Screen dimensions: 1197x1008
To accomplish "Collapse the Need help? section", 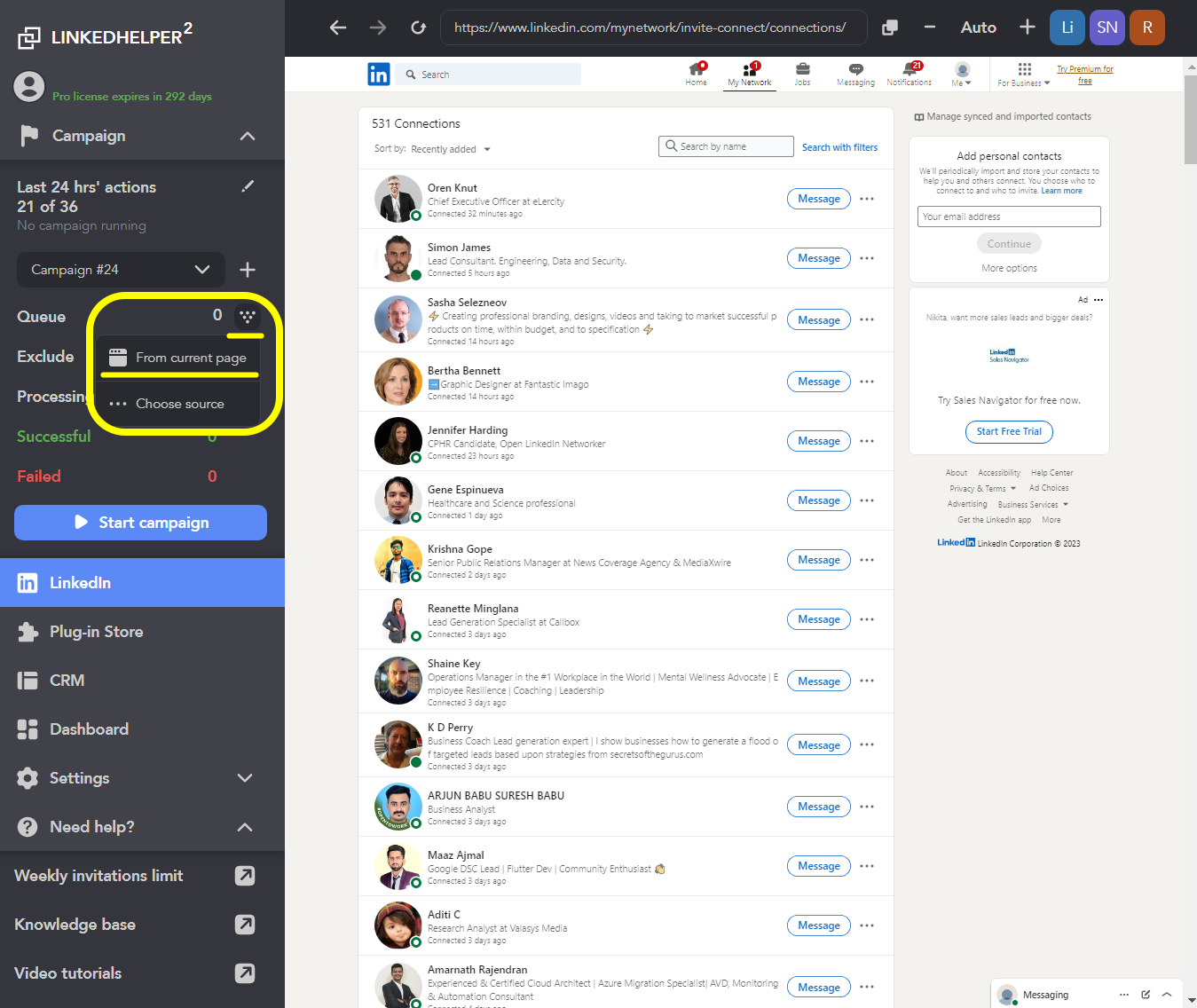I will pyautogui.click(x=246, y=827).
